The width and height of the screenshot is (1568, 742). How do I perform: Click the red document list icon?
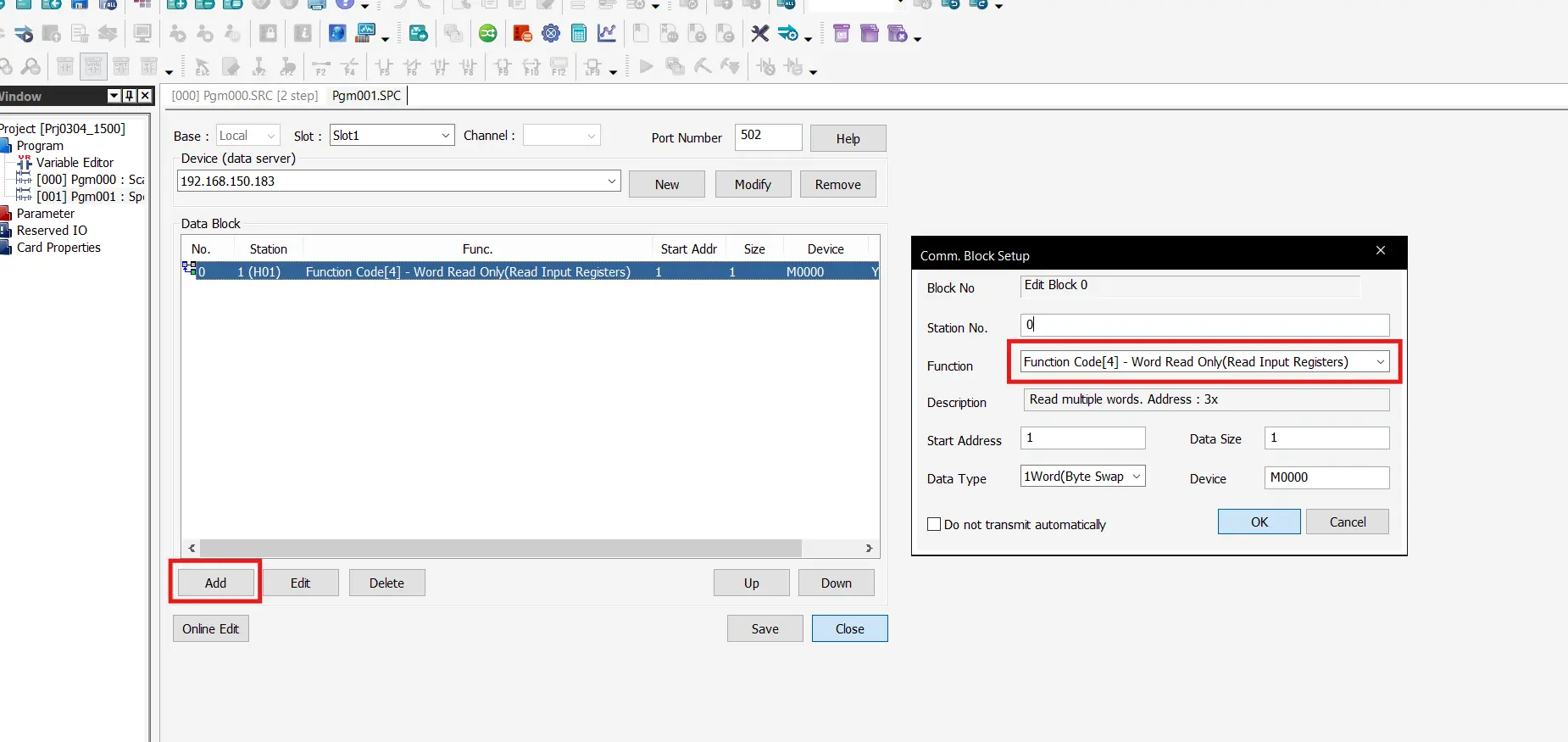point(523,34)
